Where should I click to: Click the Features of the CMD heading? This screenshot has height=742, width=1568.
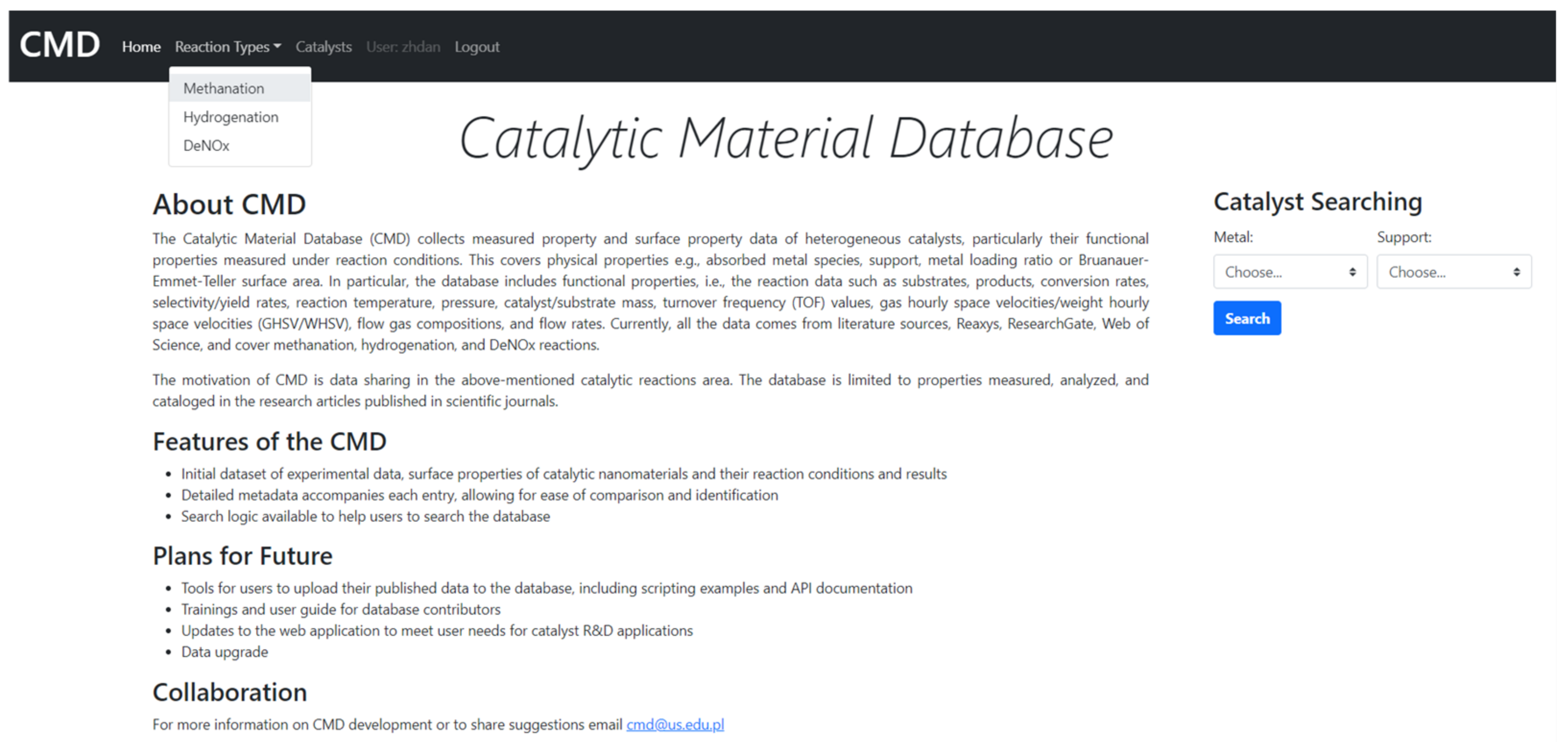(269, 442)
